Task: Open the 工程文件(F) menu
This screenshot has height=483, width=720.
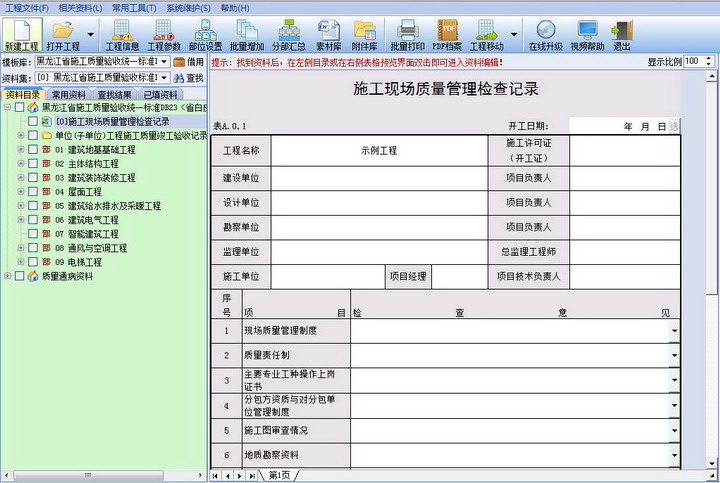Action: (x=27, y=8)
